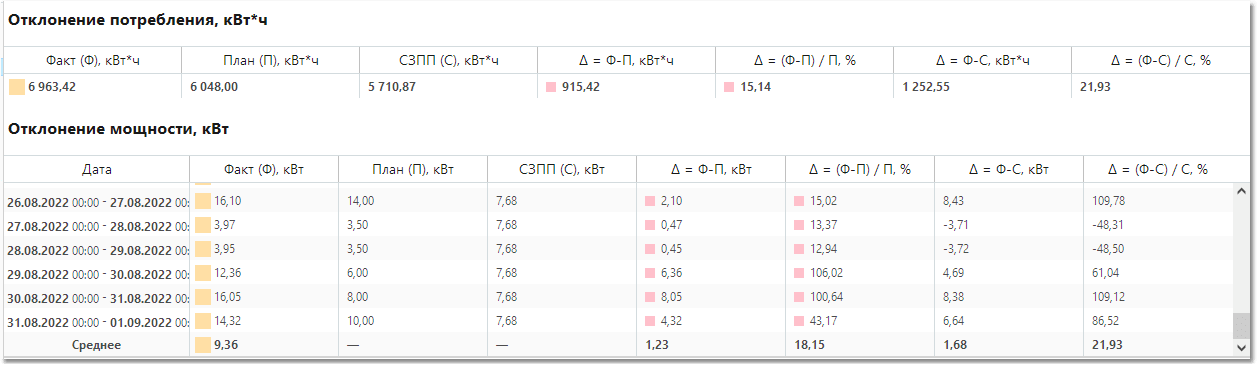
Task: Click the orange bar next to 6 963,42
Action: click(16, 87)
